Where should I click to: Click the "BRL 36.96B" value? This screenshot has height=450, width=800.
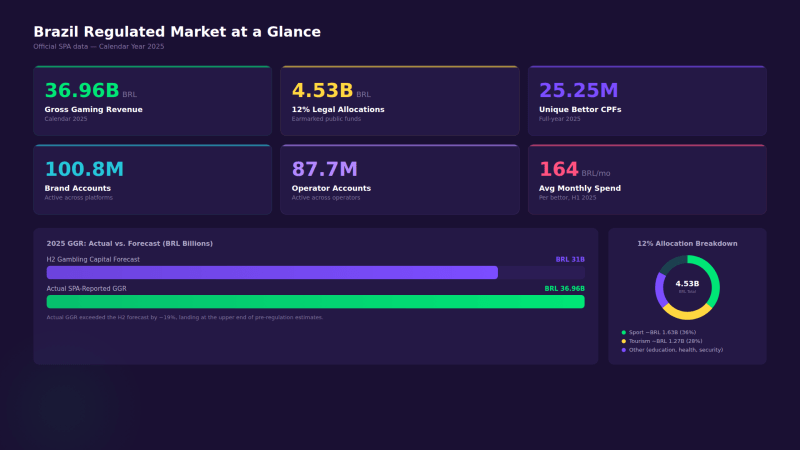point(564,288)
